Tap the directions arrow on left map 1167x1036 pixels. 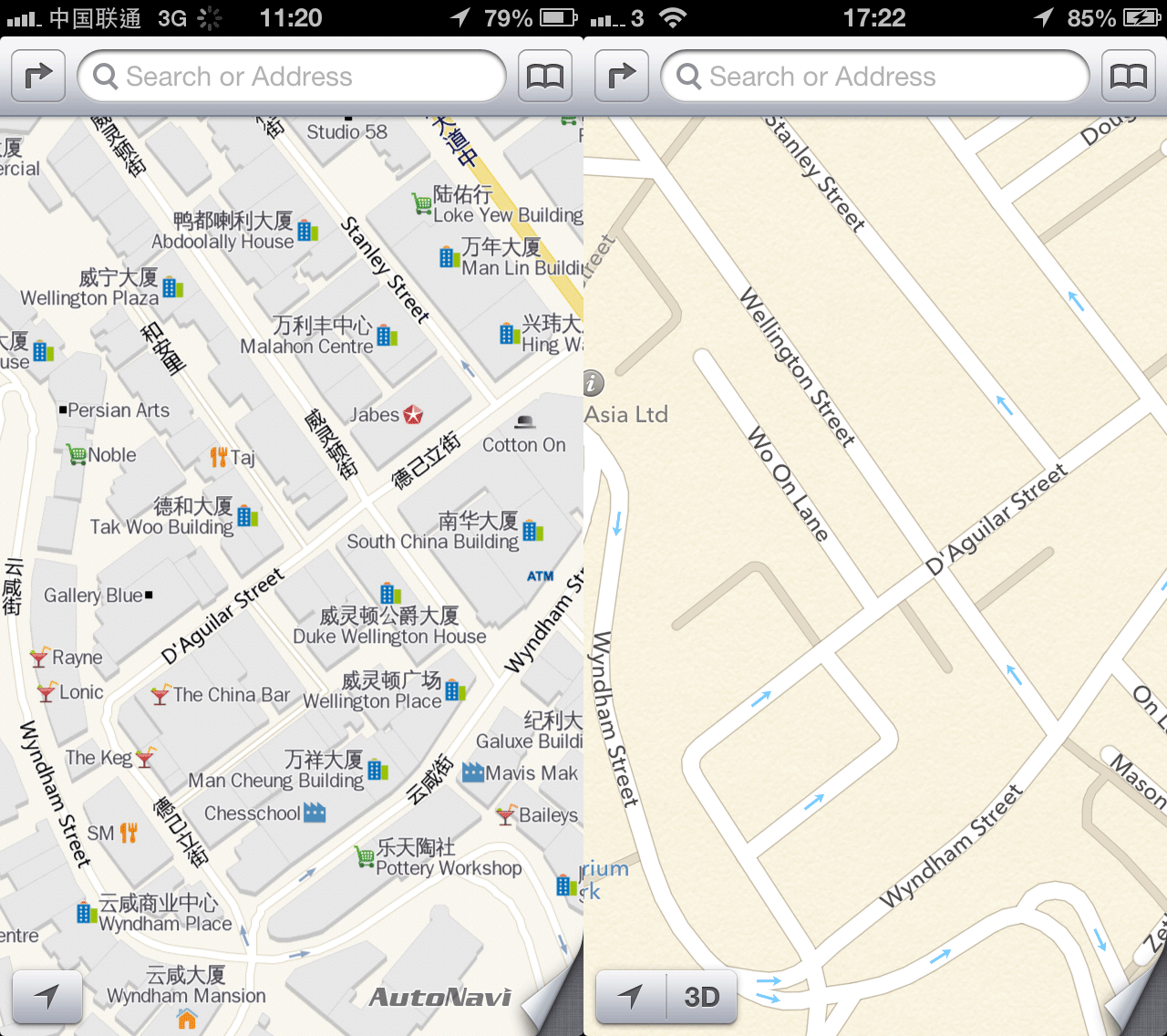38,77
